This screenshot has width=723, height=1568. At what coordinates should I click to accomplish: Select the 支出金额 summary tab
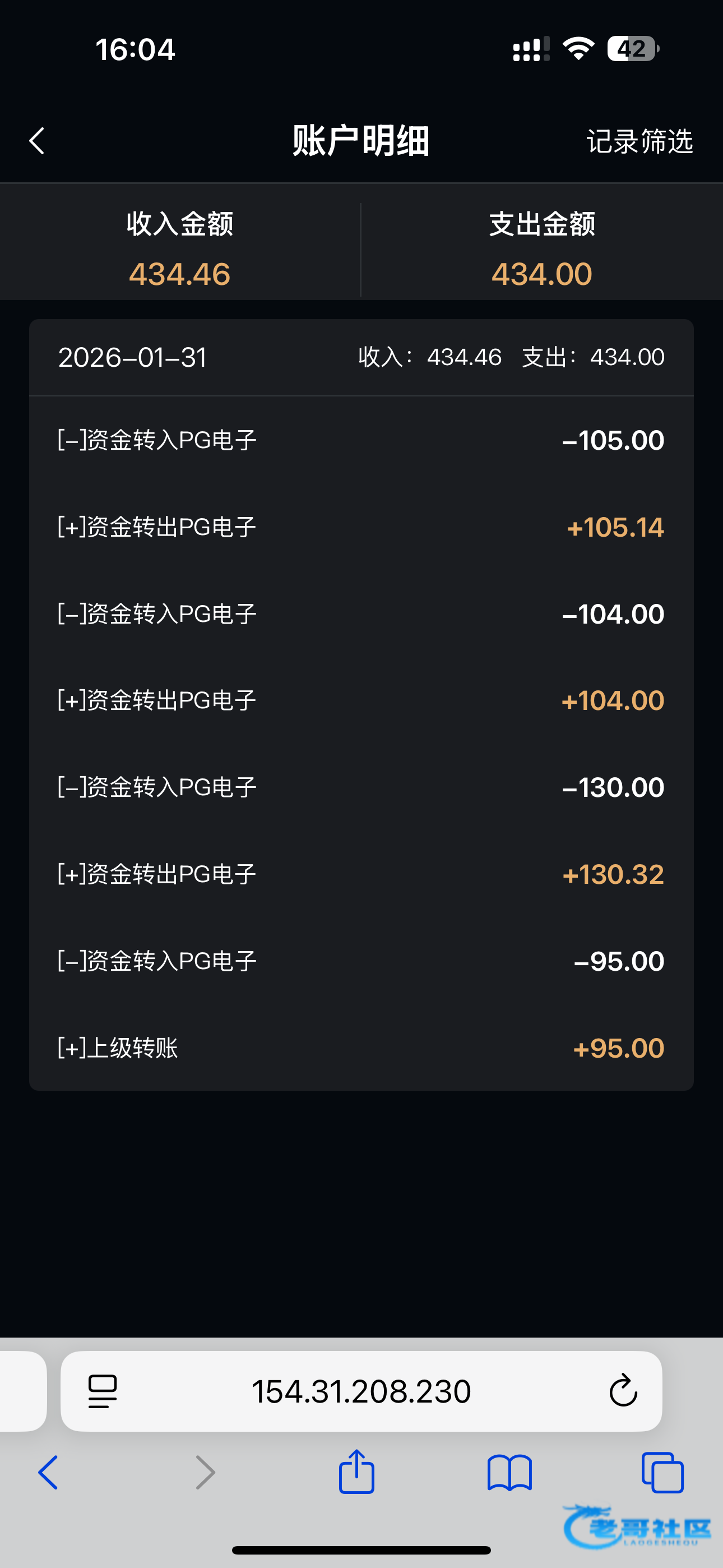pos(541,248)
